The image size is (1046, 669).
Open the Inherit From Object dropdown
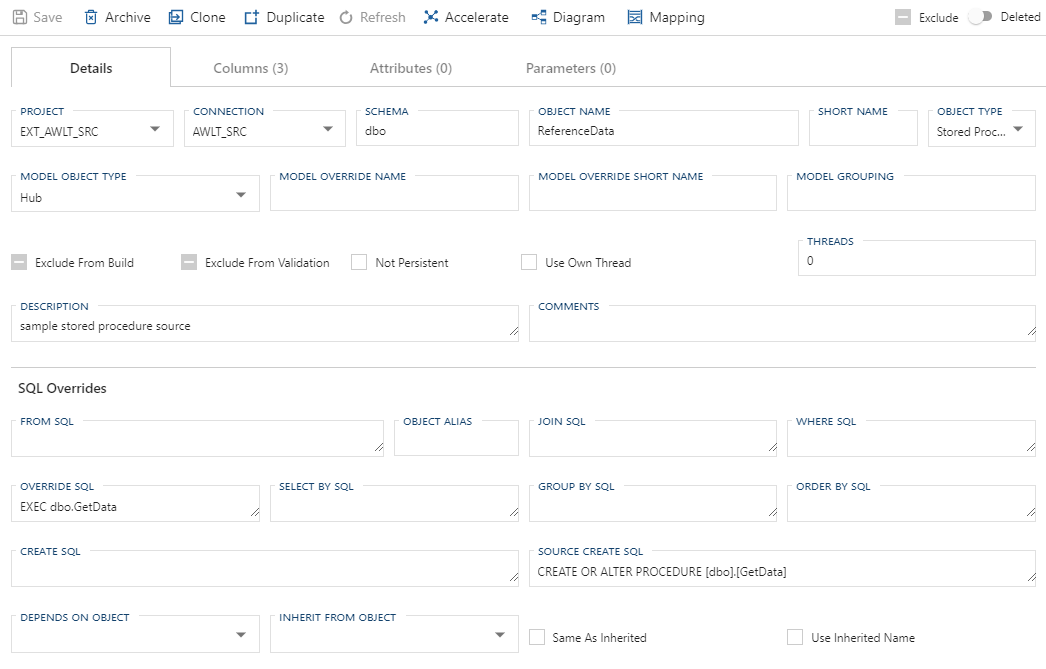coord(394,635)
